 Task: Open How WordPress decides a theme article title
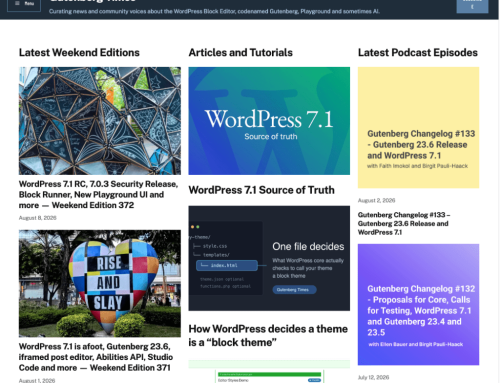pos(268,336)
